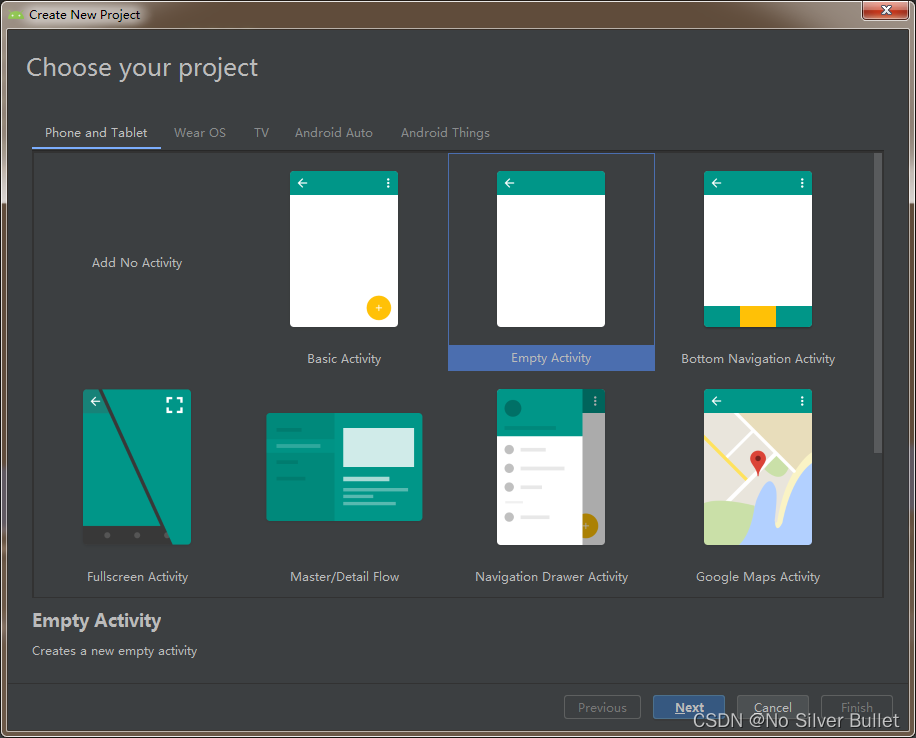The image size is (916, 738).
Task: Click the overflow dots in Google Maps preview
Action: [x=802, y=401]
